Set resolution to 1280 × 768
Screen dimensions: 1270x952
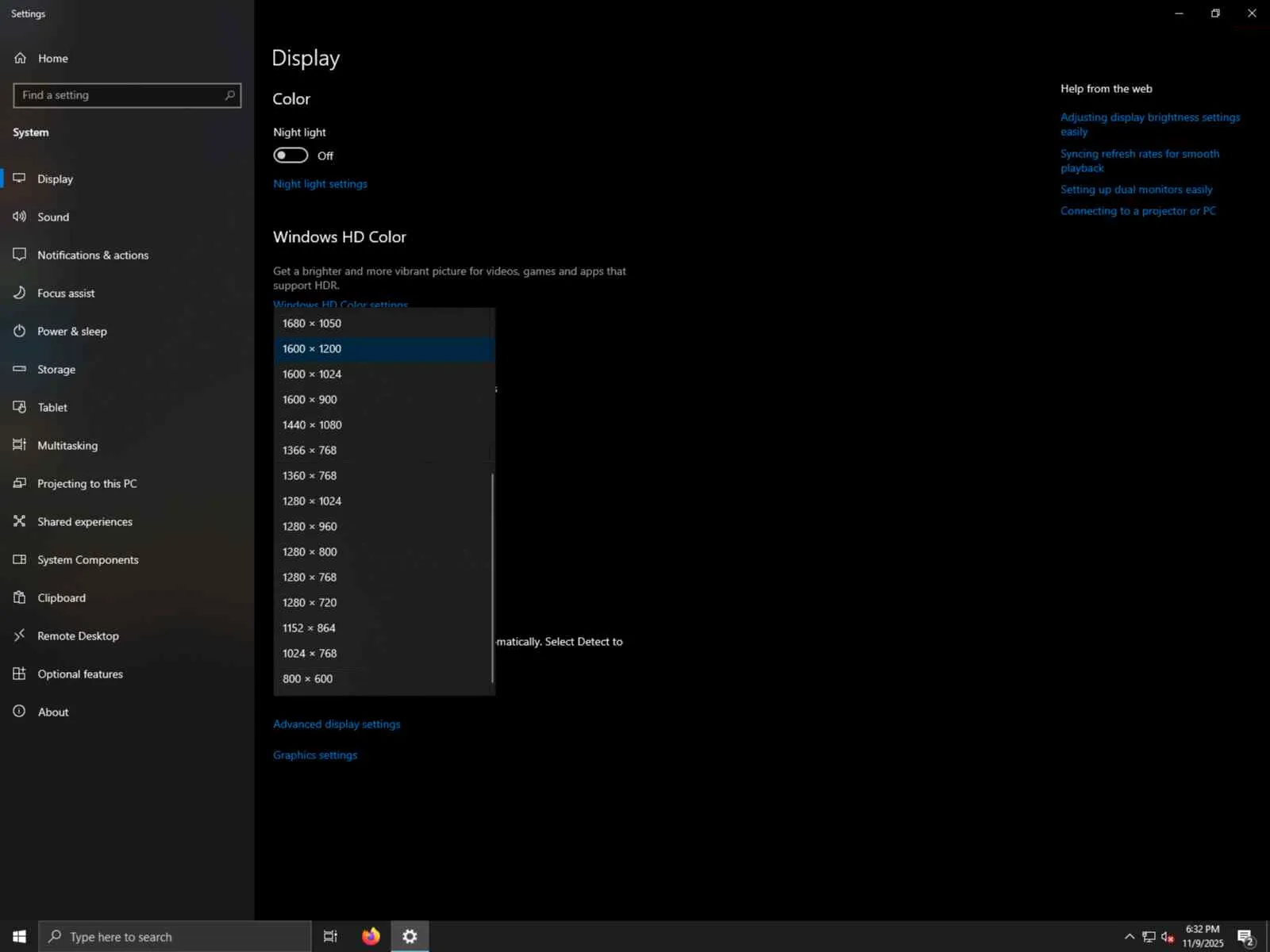coord(384,577)
